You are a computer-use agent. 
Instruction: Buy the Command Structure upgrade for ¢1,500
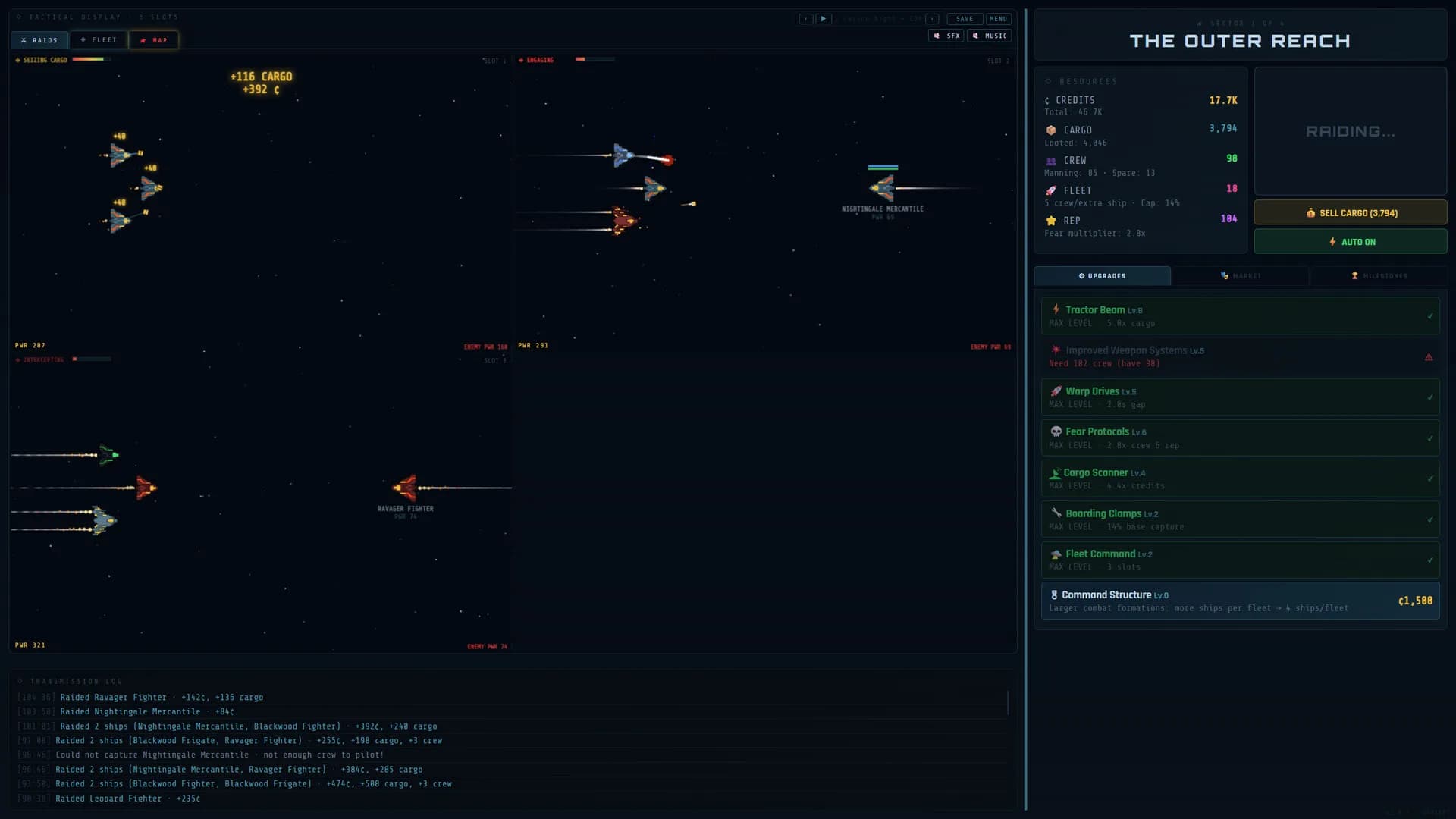pos(1240,601)
